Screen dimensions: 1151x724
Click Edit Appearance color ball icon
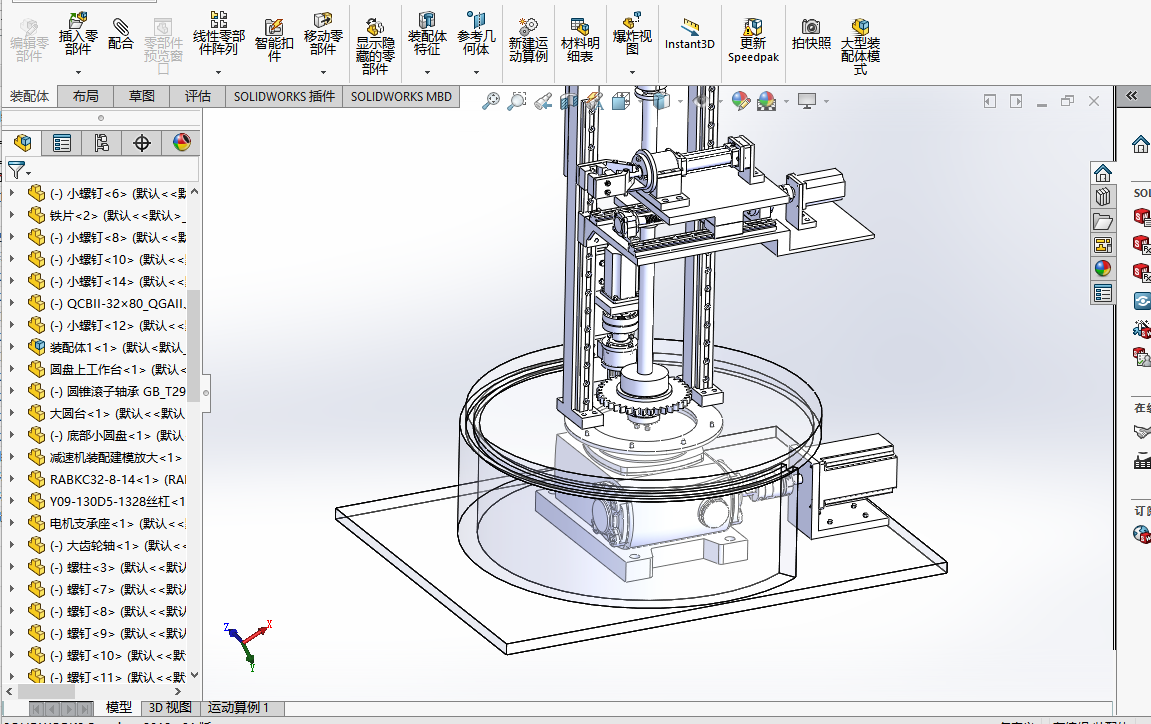pos(741,101)
